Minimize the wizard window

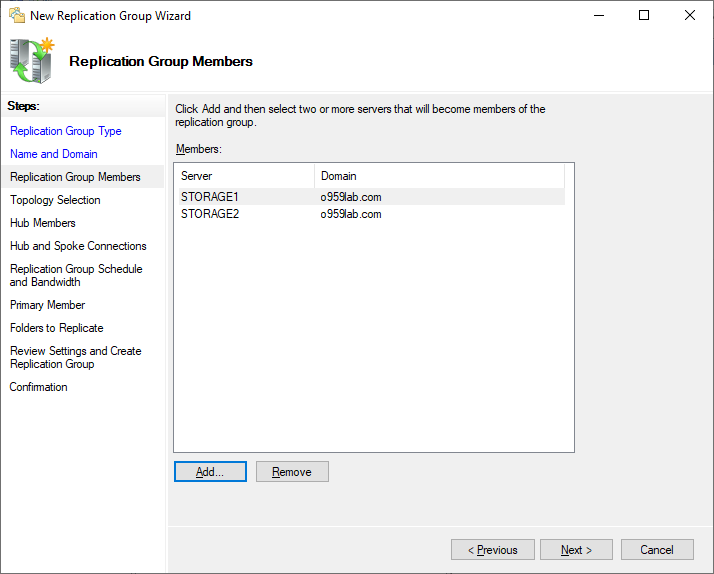599,15
